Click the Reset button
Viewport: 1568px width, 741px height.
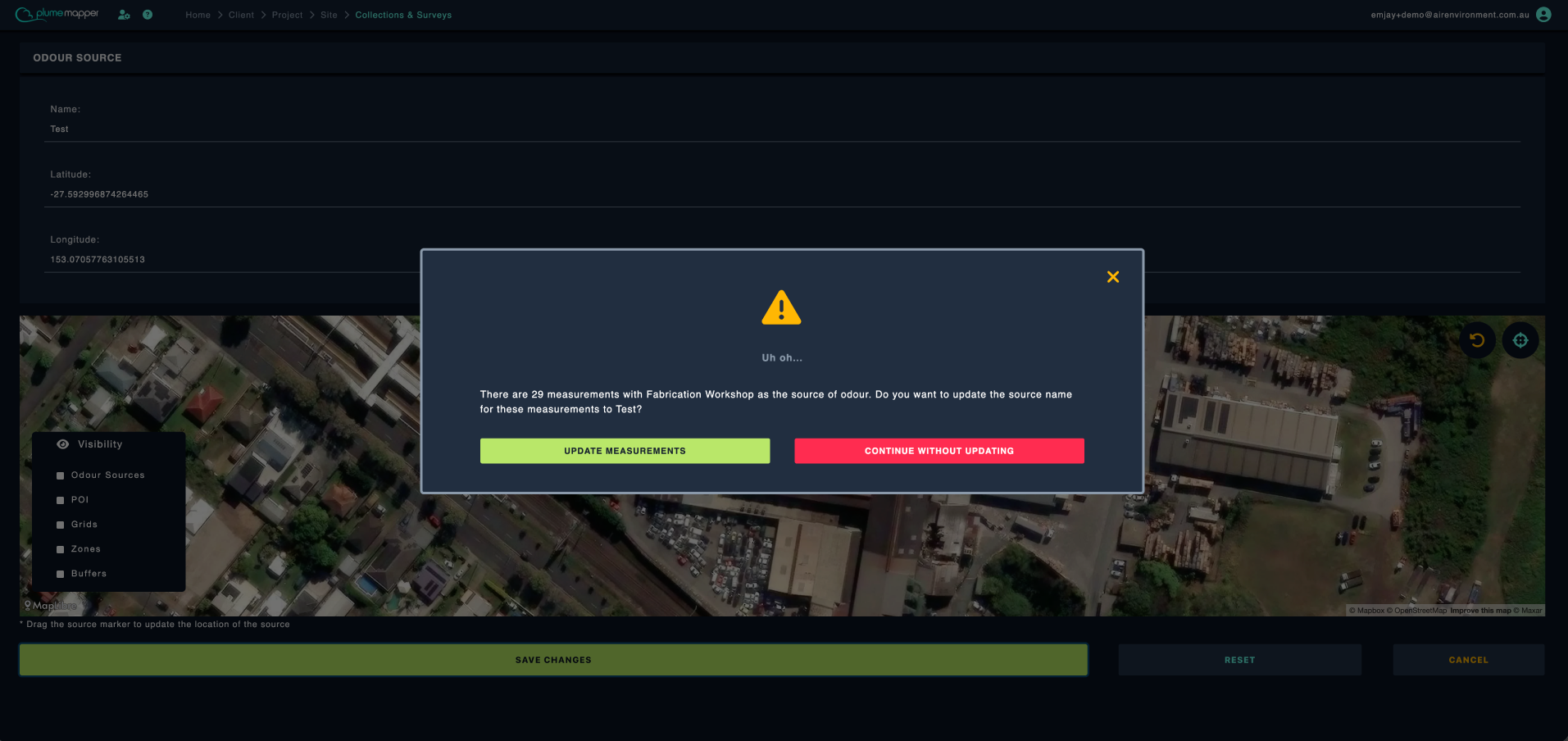(x=1239, y=660)
